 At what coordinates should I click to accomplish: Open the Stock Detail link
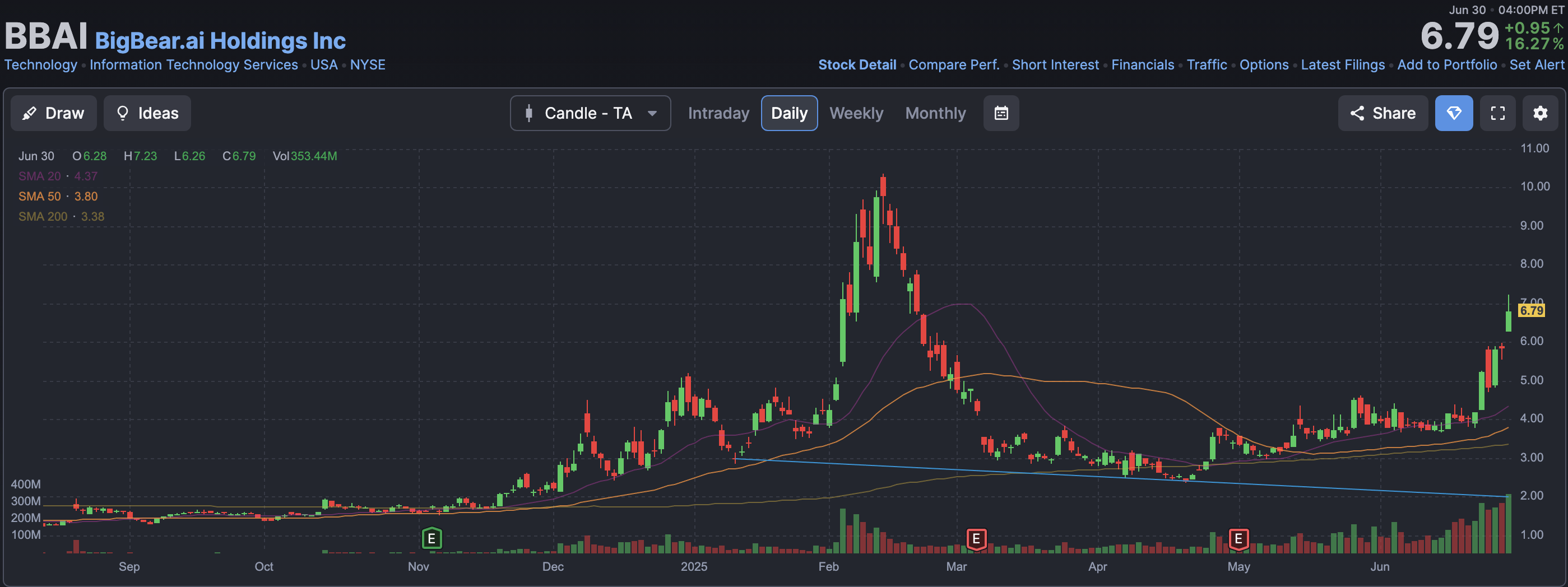coord(856,64)
